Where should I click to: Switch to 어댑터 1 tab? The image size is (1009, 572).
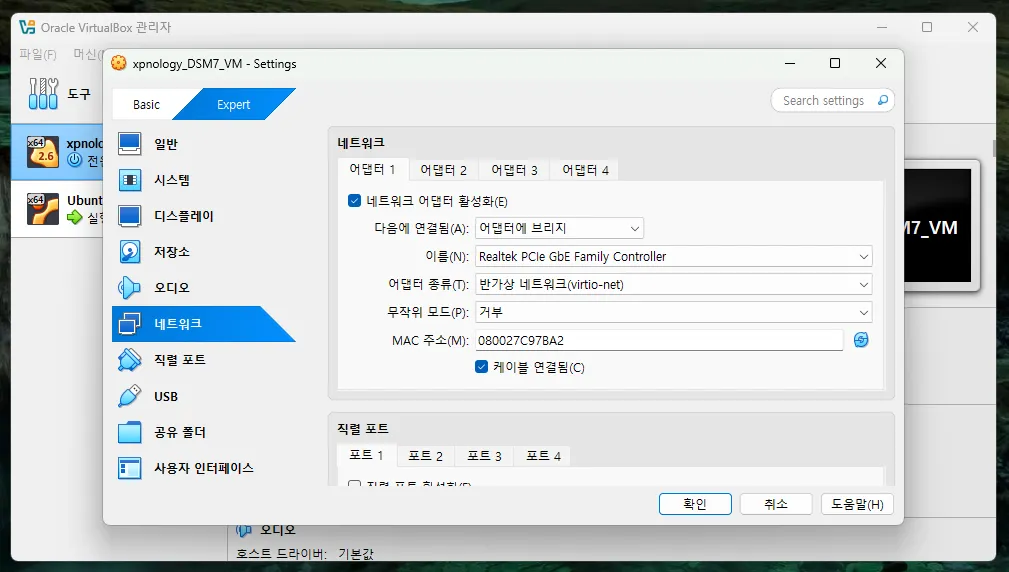click(x=373, y=169)
